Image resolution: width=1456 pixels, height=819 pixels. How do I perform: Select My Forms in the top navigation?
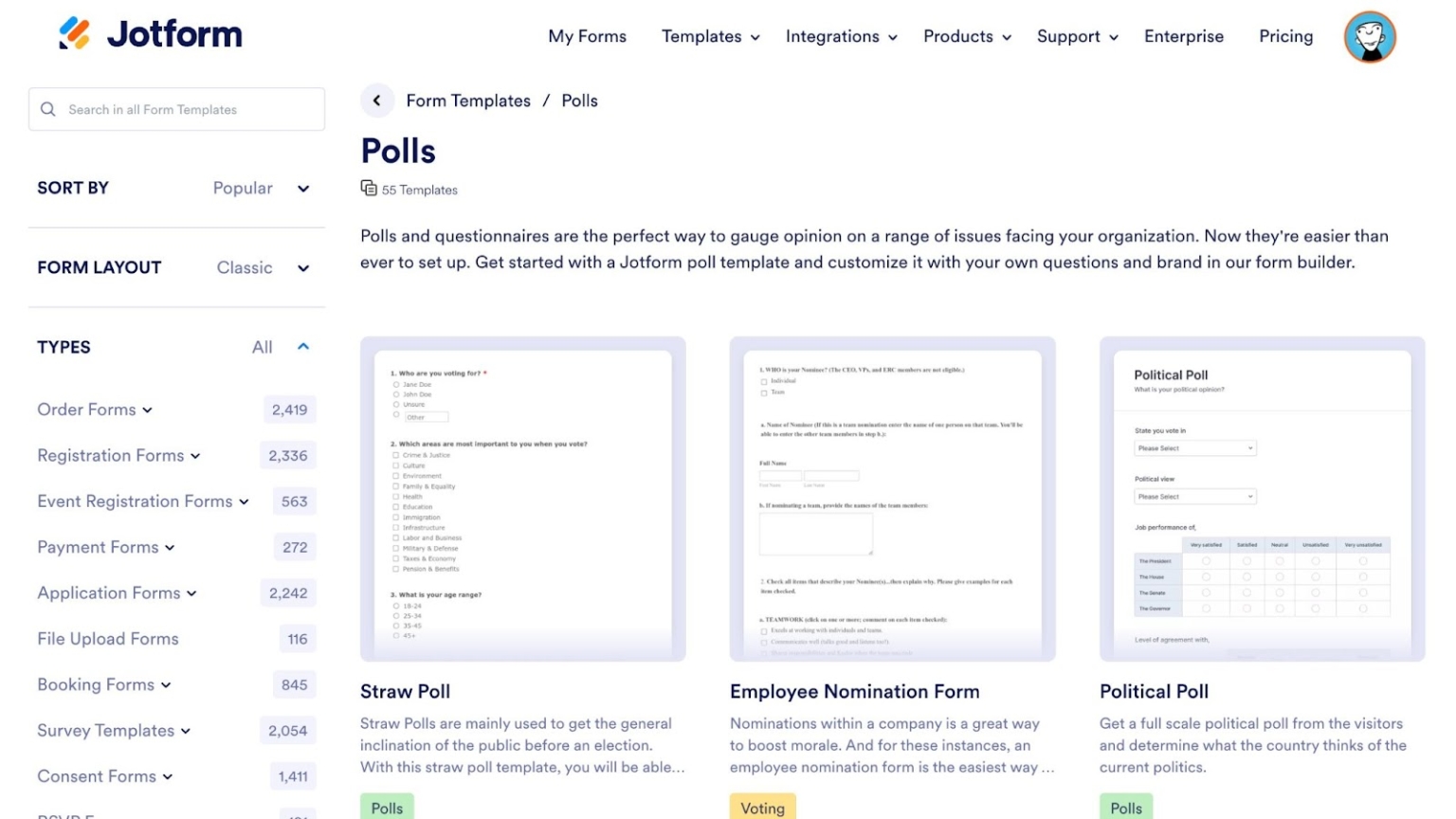[x=587, y=36]
